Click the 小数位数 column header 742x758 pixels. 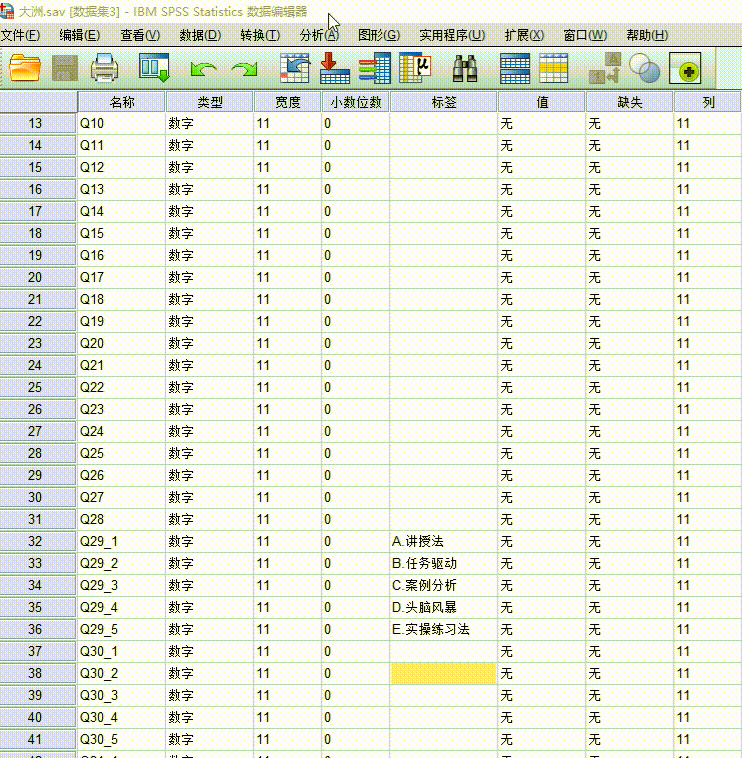[356, 102]
